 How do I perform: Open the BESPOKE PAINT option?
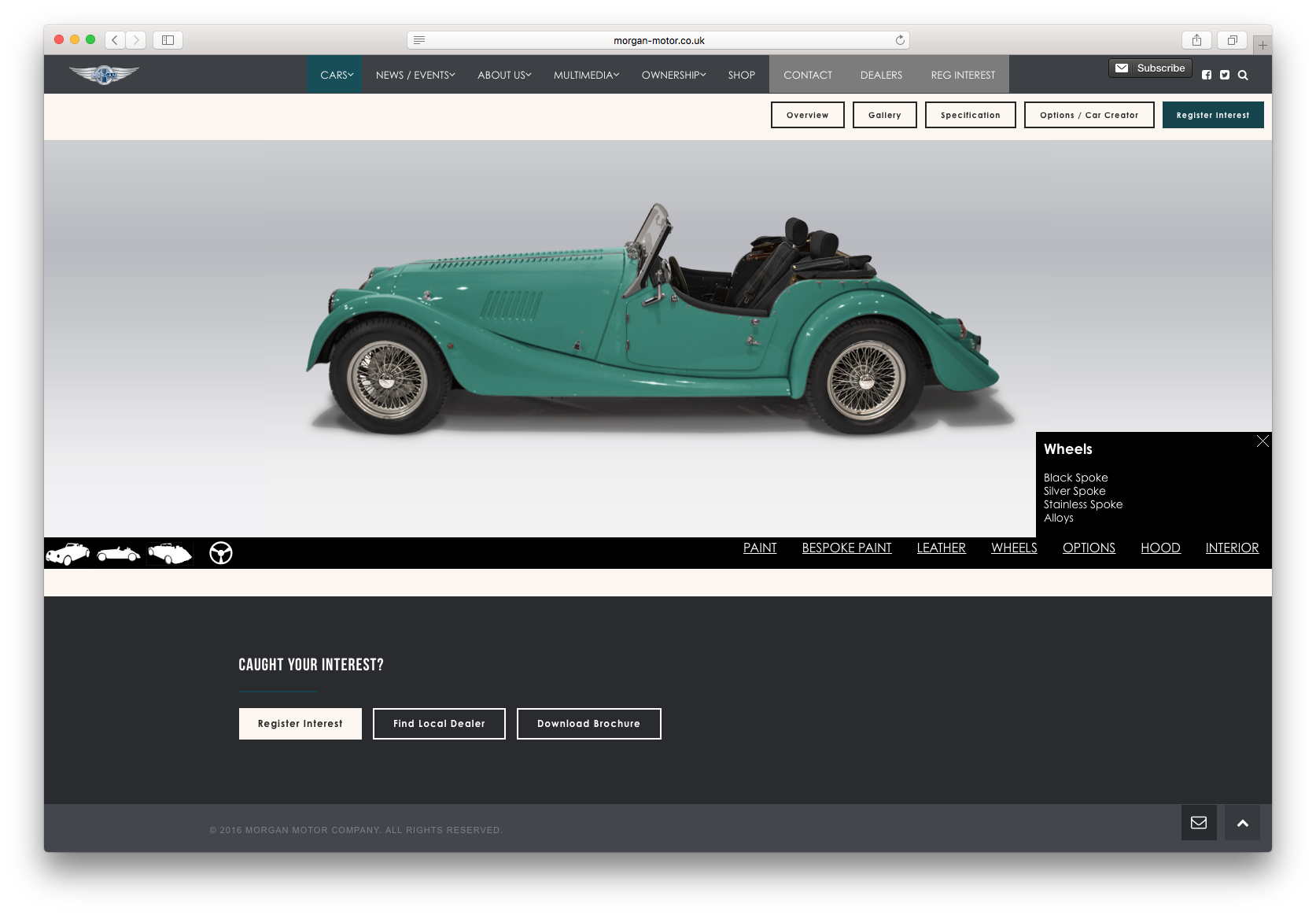click(x=846, y=548)
